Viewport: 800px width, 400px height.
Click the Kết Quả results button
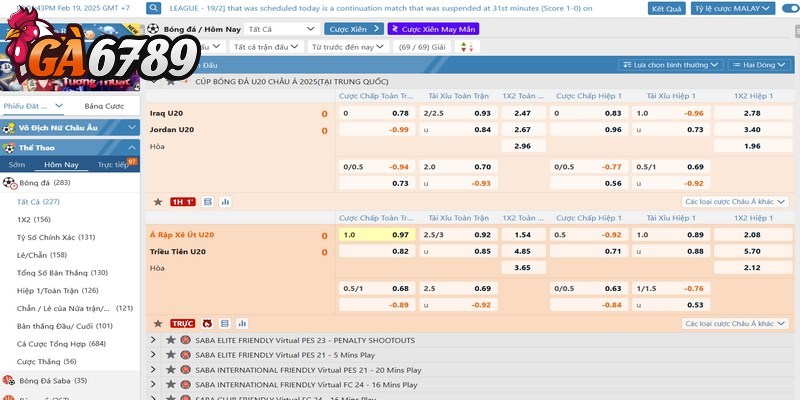pos(666,9)
